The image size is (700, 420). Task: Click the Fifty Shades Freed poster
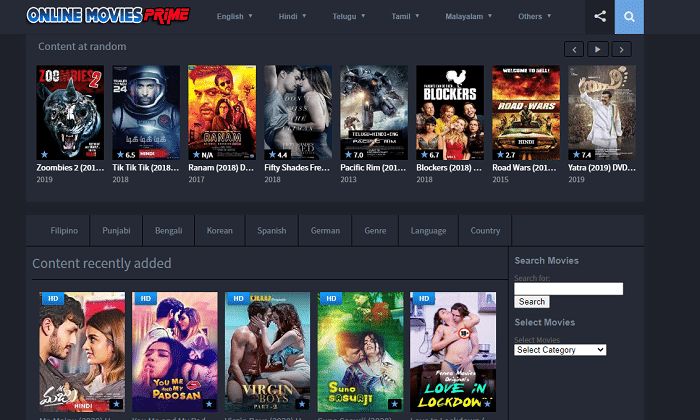pos(298,112)
